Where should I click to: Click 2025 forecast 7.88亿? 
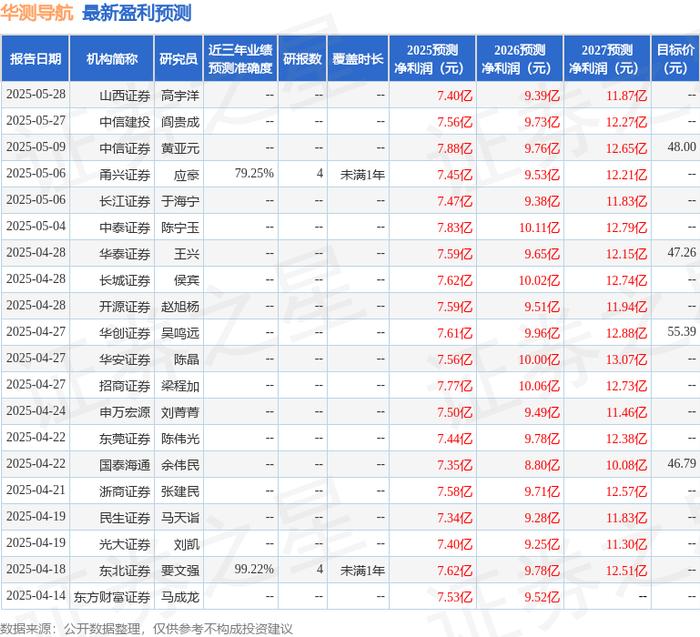(x=454, y=148)
